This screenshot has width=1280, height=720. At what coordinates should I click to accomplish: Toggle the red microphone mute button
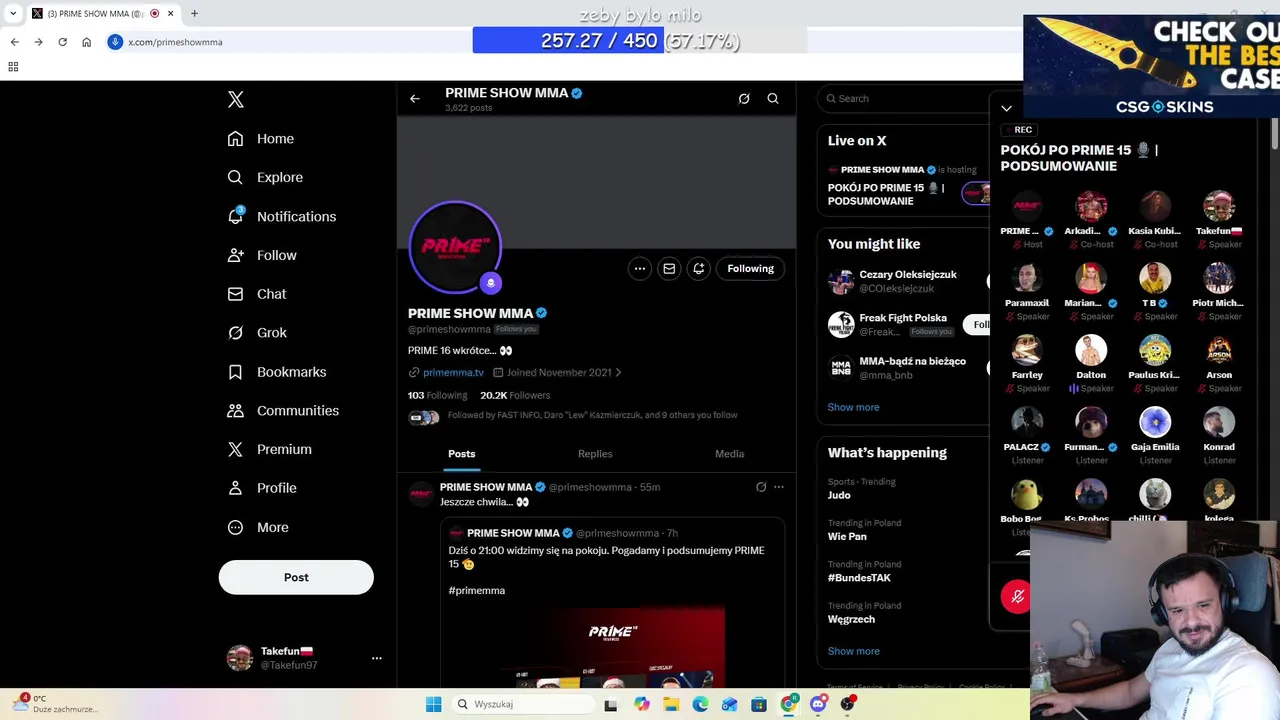pos(1016,597)
